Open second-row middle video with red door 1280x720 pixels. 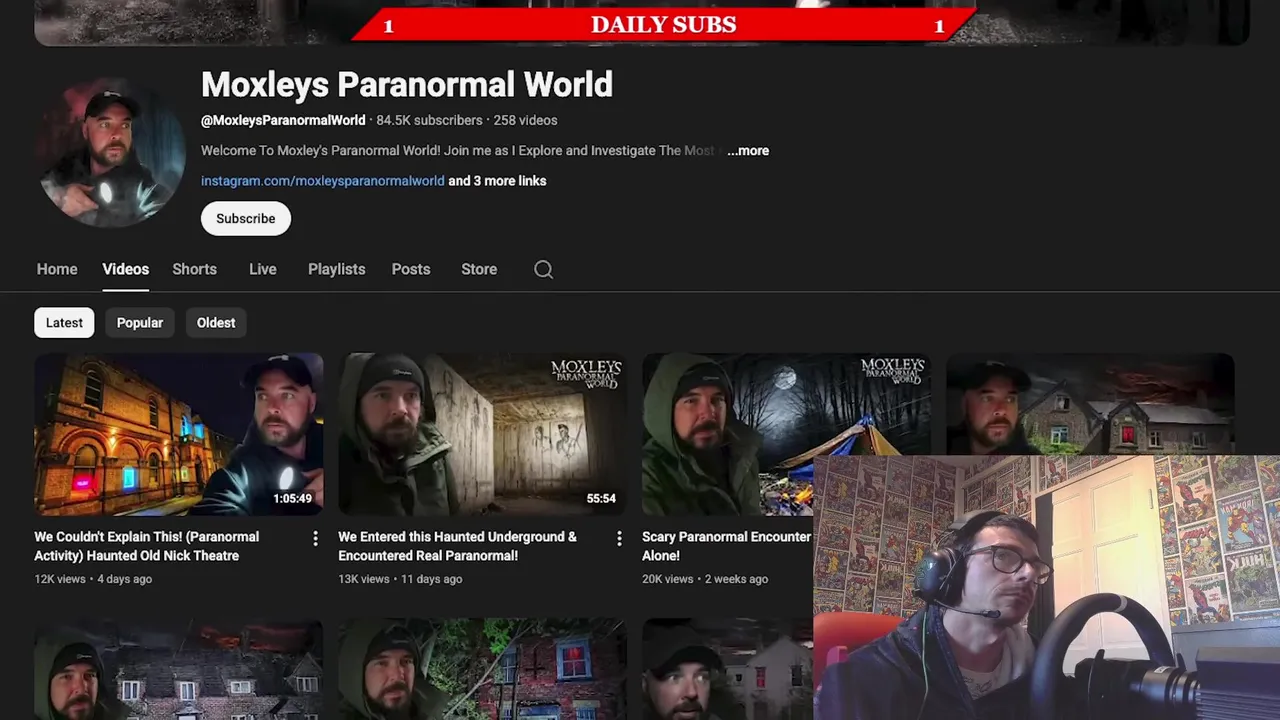[x=483, y=669]
